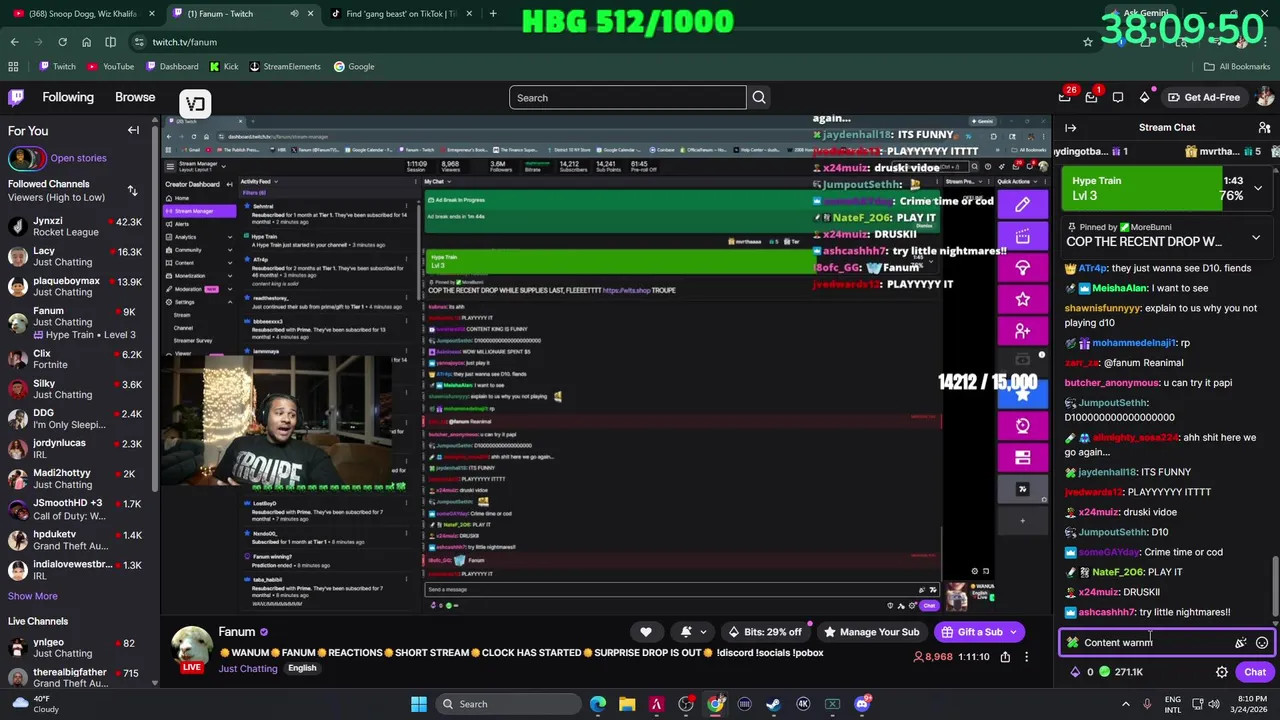Click the purple Chat send button
This screenshot has height=720, width=1280.
[1255, 672]
